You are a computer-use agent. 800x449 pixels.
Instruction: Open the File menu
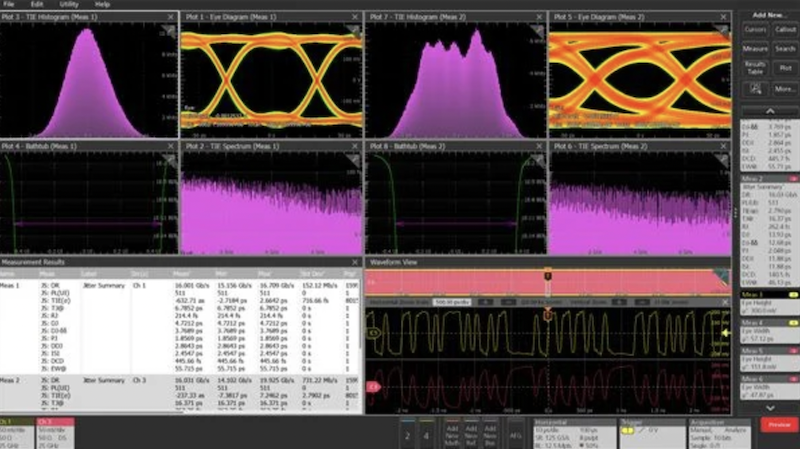pyautogui.click(x=8, y=5)
